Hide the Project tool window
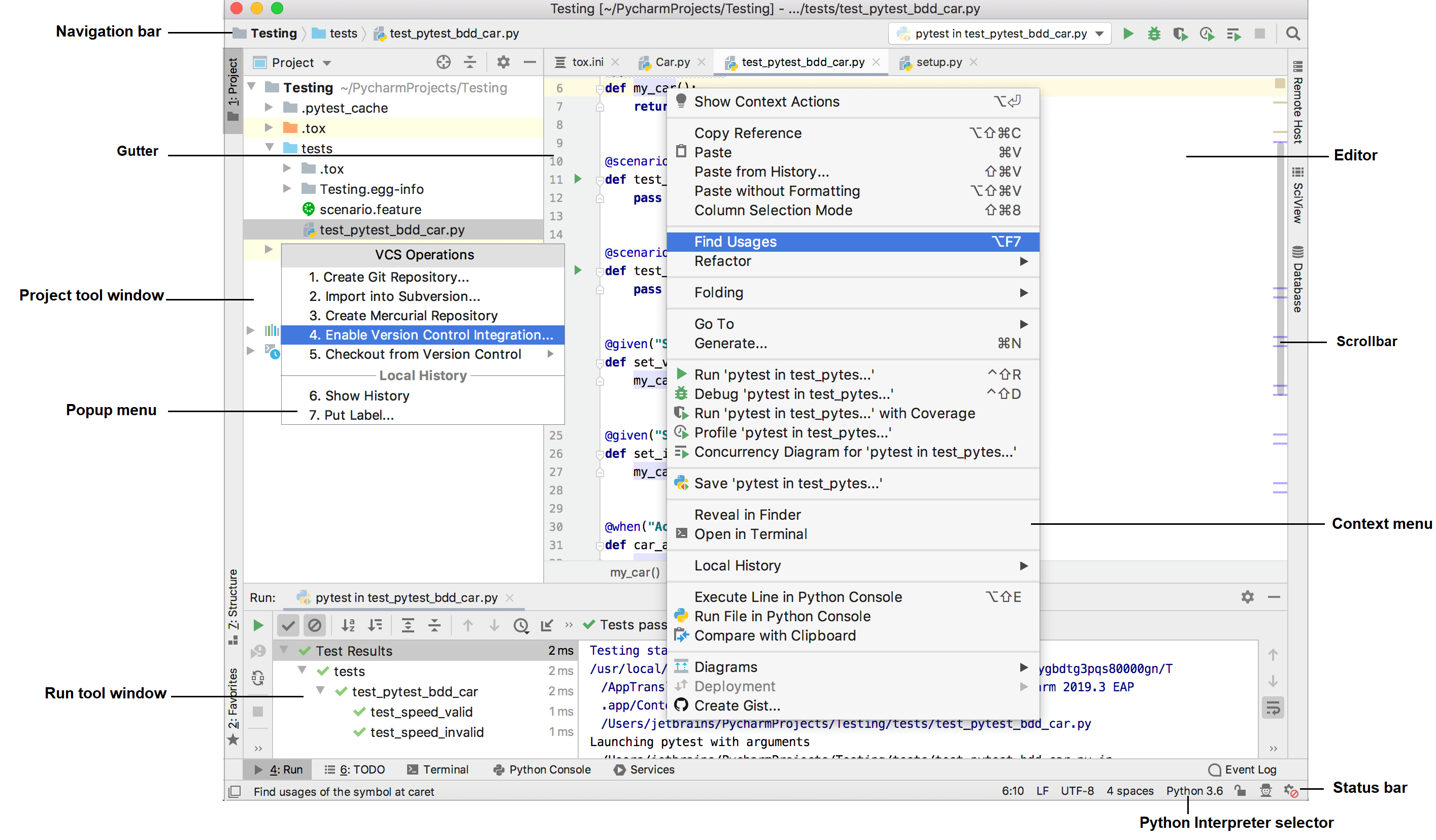The image size is (1436, 840). point(529,62)
